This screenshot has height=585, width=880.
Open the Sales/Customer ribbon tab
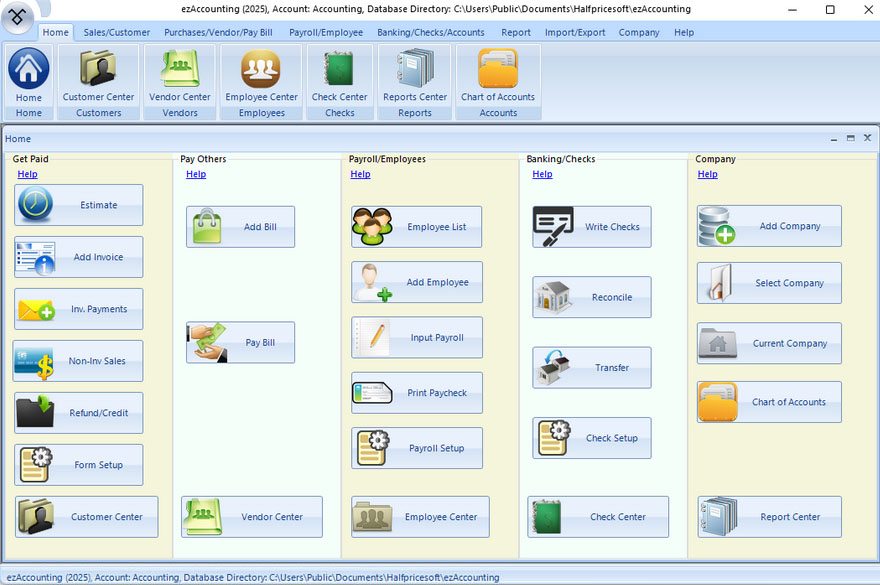pyautogui.click(x=117, y=33)
